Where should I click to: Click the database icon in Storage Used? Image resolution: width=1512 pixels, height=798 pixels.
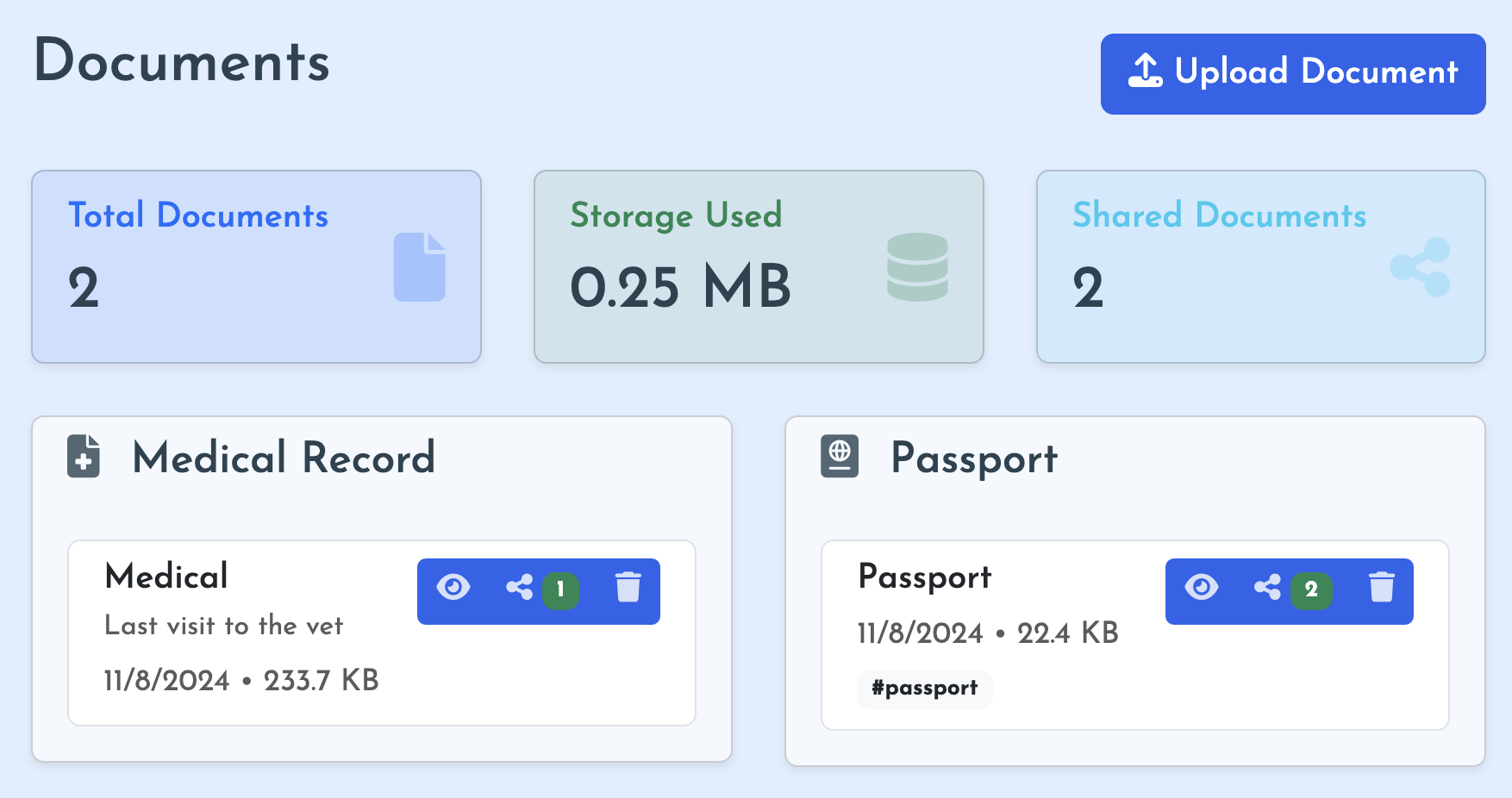[917, 267]
